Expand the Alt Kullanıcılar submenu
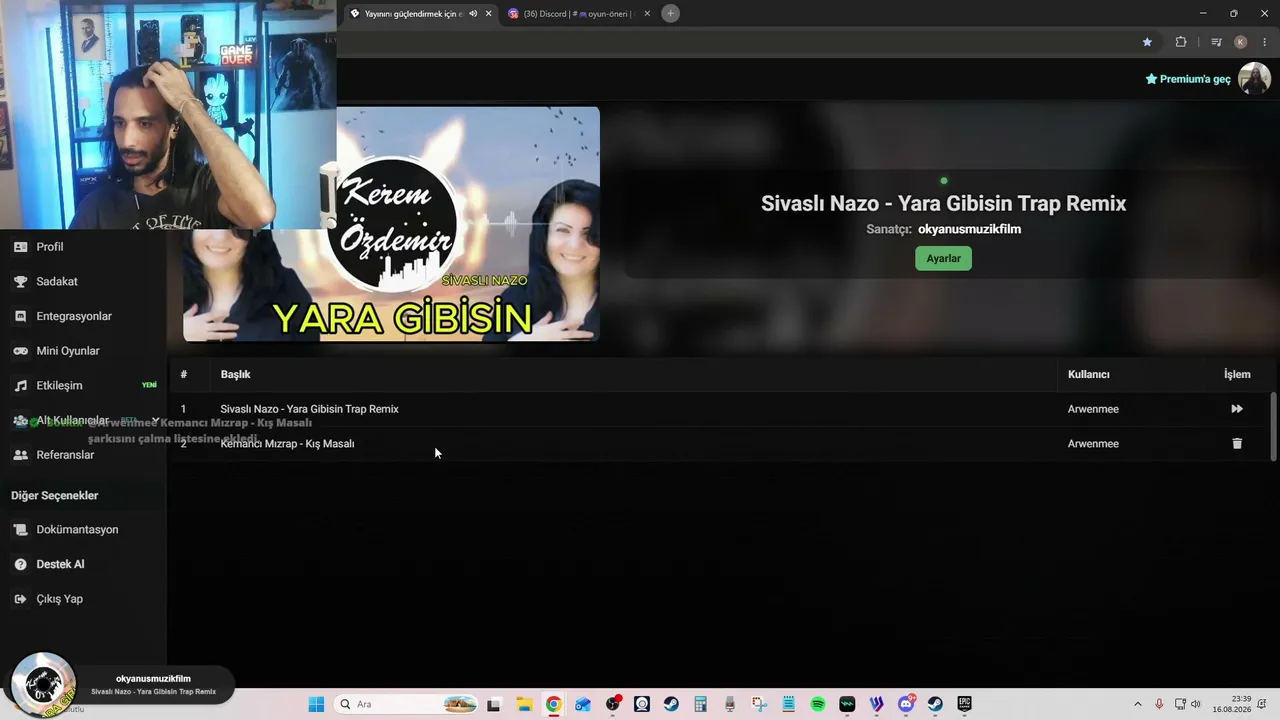Viewport: 1280px width, 720px height. (x=85, y=421)
